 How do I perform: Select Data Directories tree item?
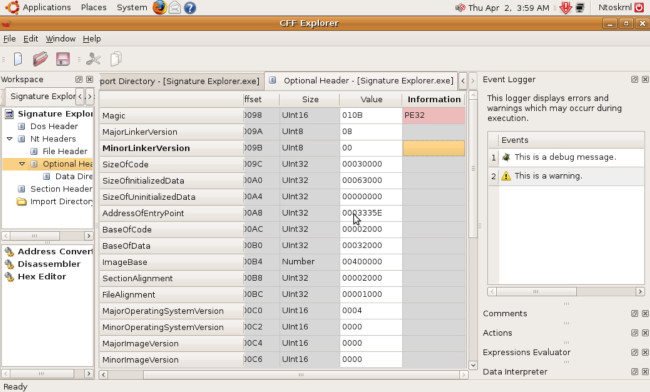click(x=68, y=176)
